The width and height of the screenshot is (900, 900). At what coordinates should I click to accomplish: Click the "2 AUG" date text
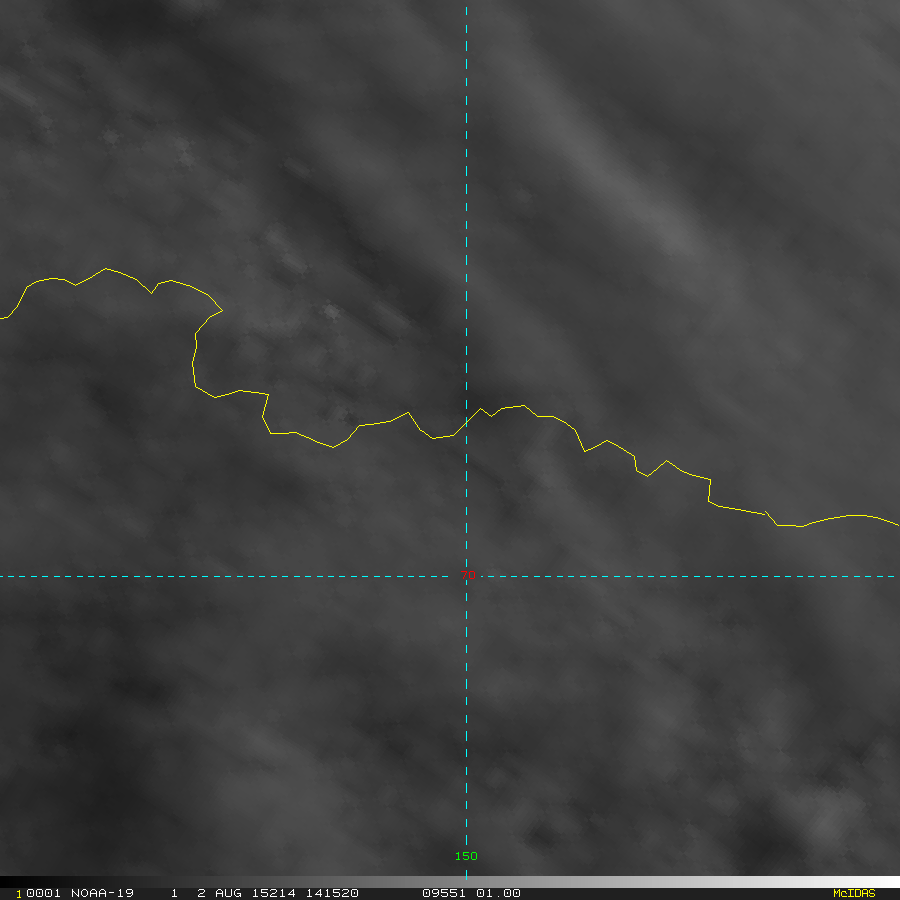coord(221,893)
